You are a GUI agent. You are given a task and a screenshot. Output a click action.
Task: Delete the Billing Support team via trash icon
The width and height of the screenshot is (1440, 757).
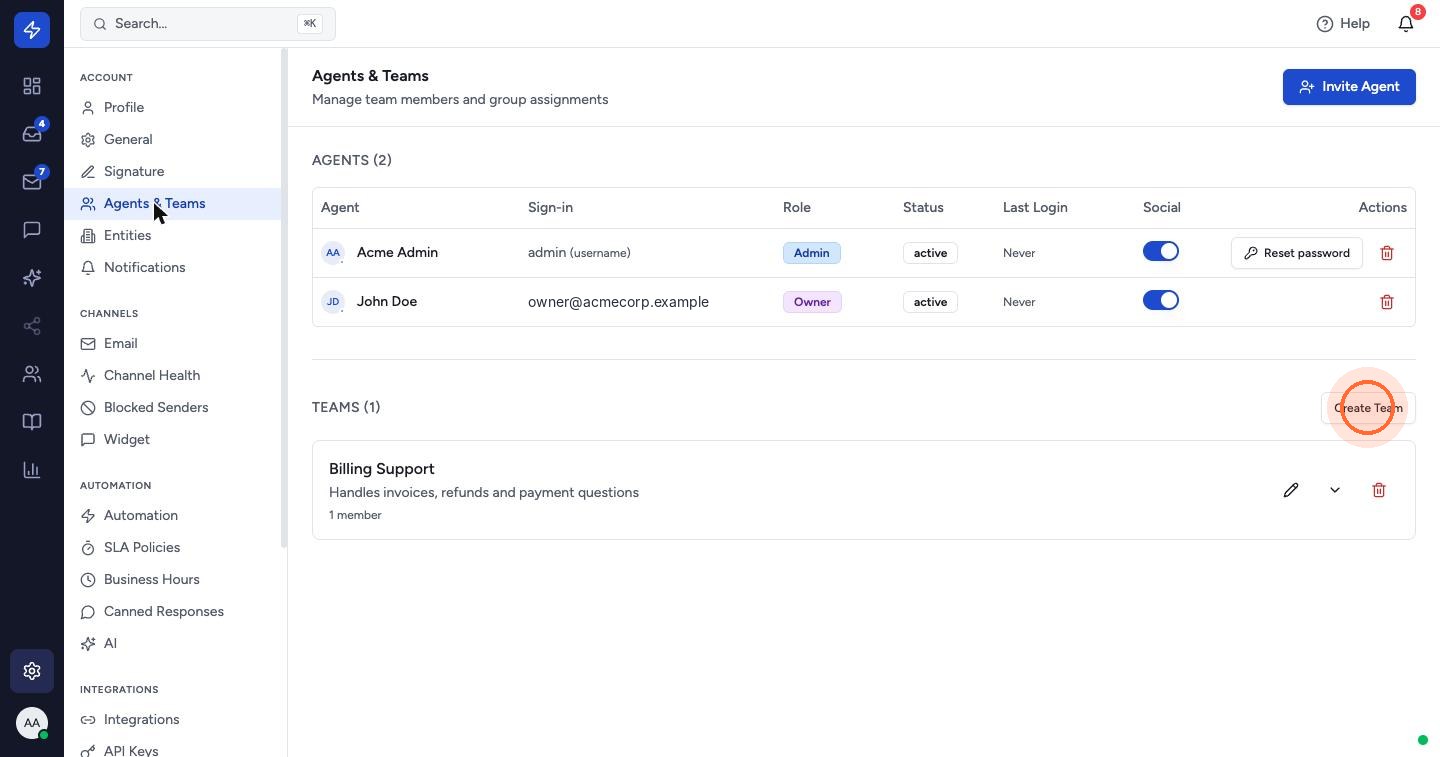(1379, 490)
